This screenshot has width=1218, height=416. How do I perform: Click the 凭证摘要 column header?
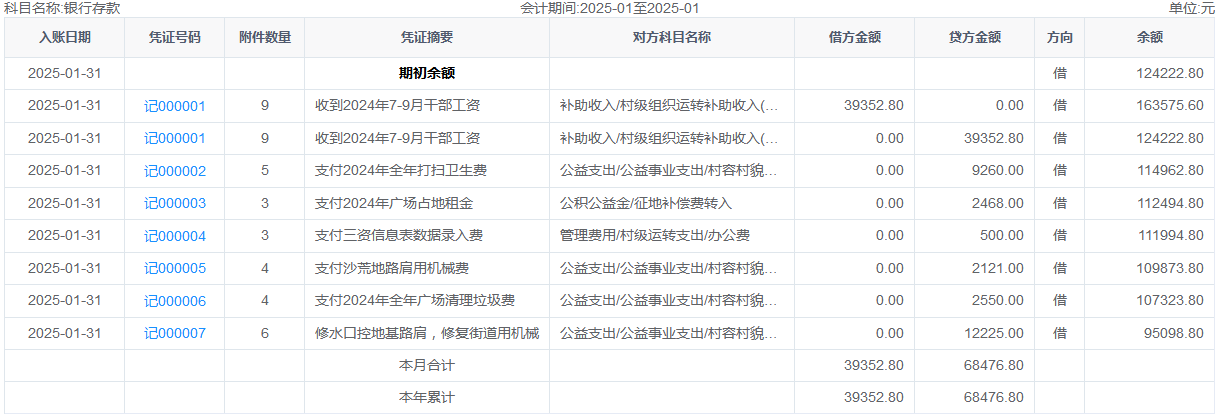427,38
